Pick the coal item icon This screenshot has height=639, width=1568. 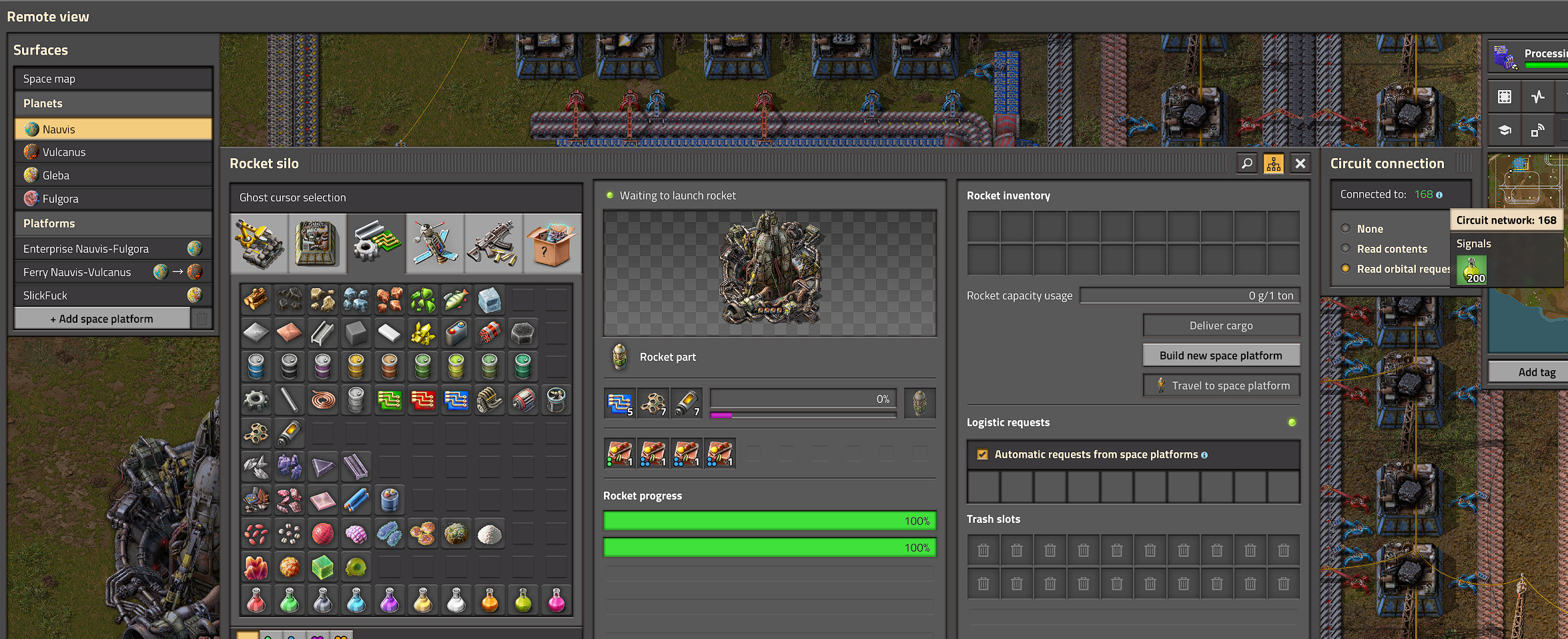click(x=290, y=300)
